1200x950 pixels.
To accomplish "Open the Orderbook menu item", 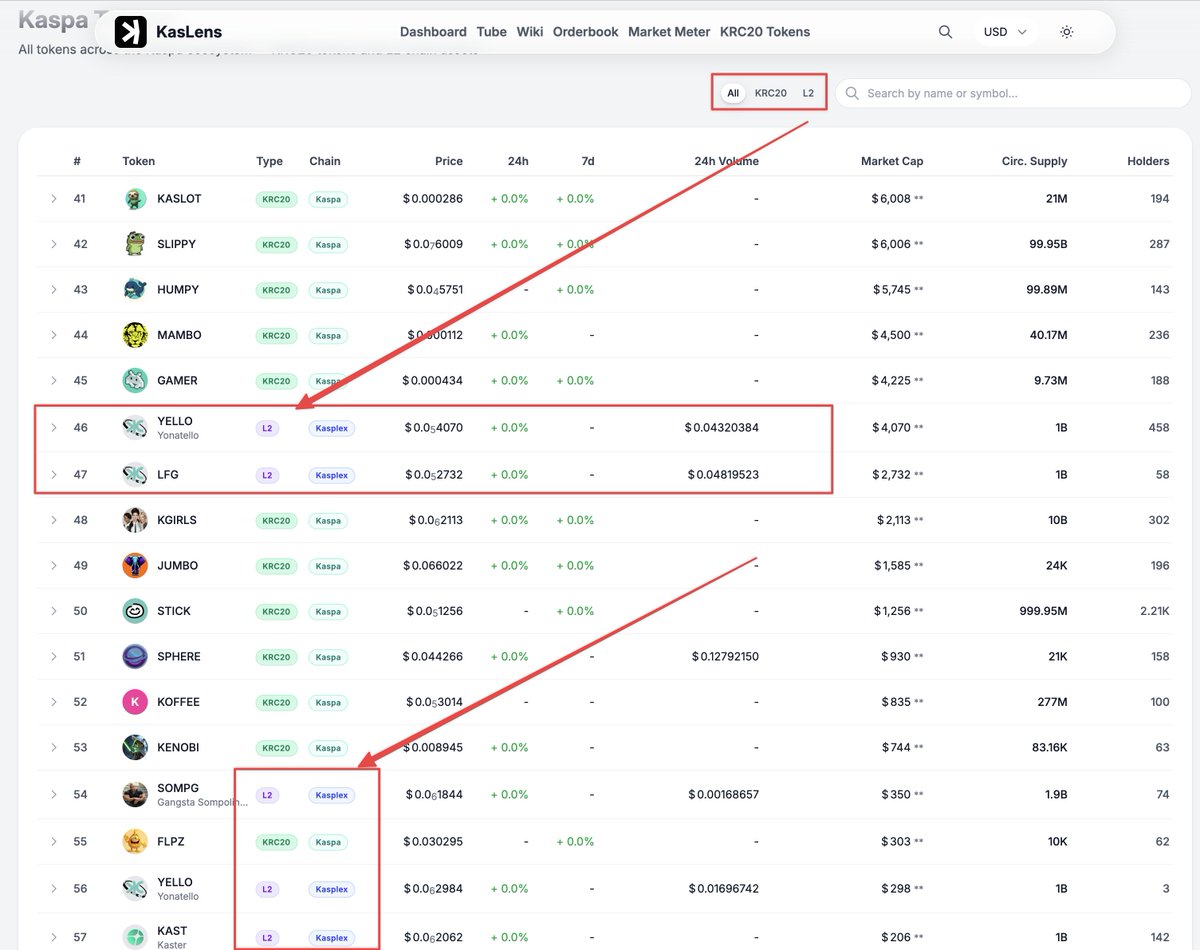I will (x=586, y=32).
